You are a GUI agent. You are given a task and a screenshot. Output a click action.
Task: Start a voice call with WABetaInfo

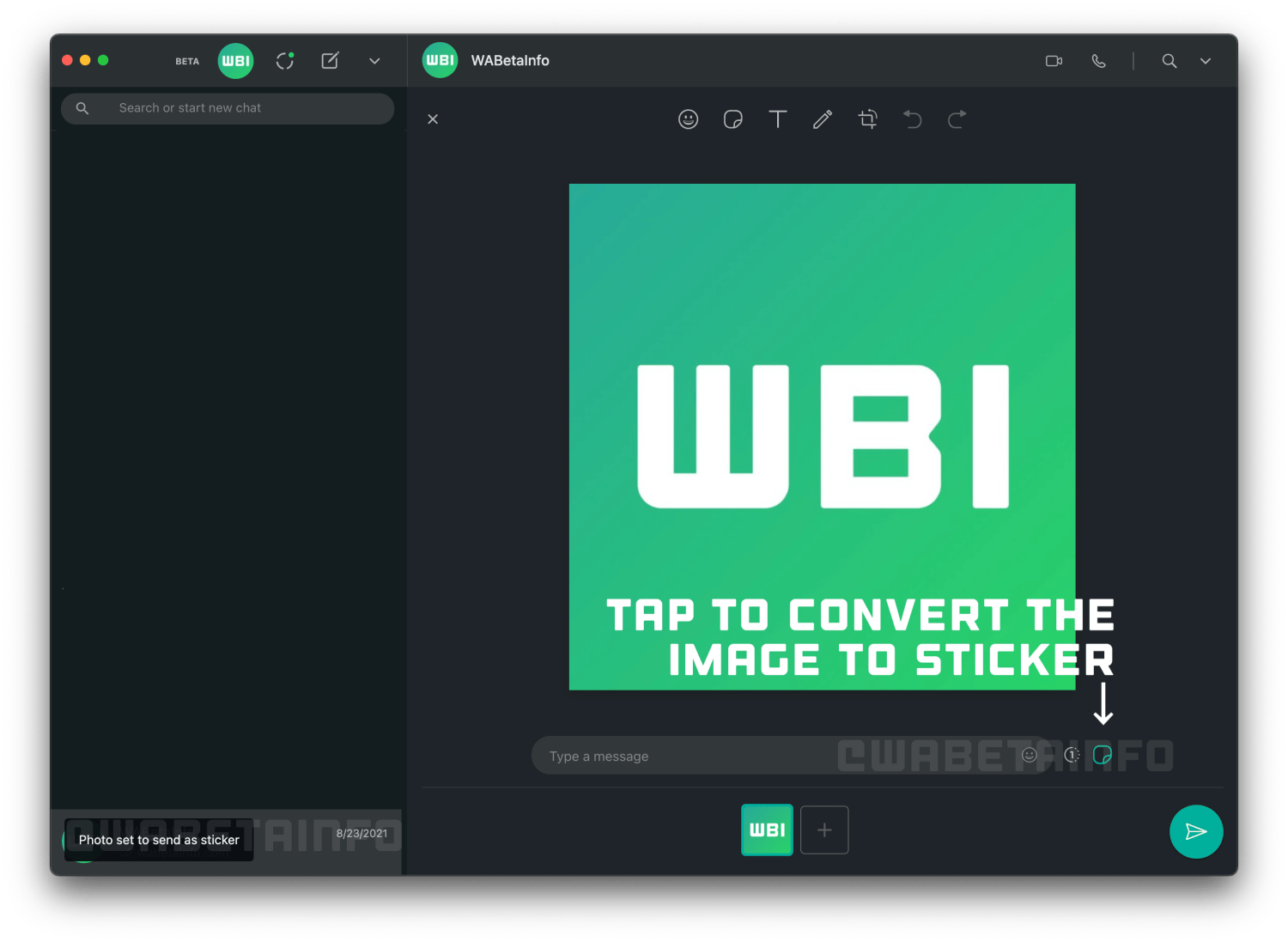pos(1098,61)
